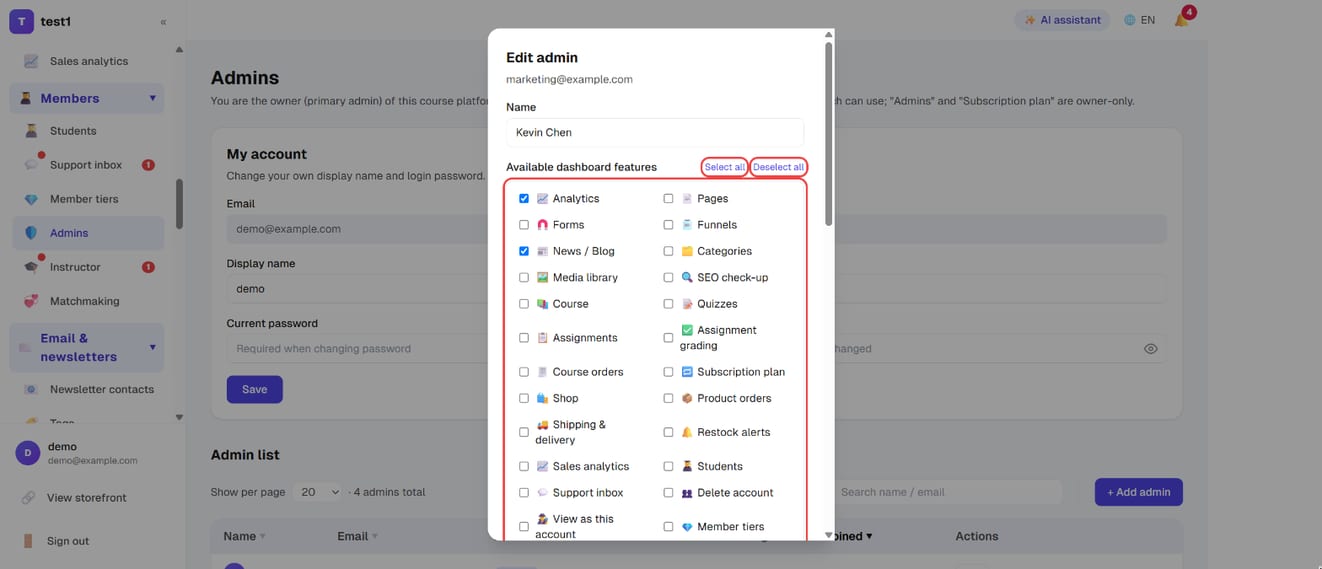Click the Sign out door icon

click(28, 541)
